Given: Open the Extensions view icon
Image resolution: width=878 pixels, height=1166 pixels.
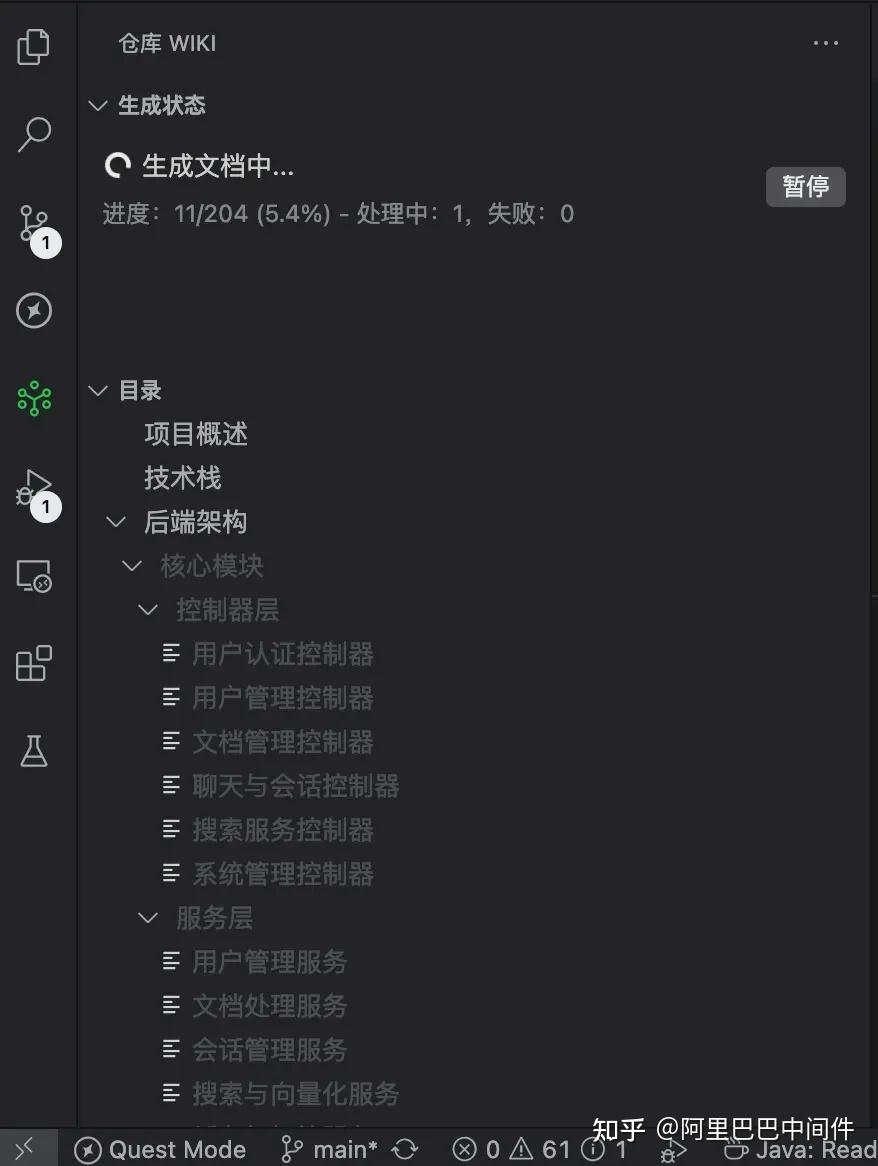Looking at the screenshot, I should pyautogui.click(x=35, y=663).
